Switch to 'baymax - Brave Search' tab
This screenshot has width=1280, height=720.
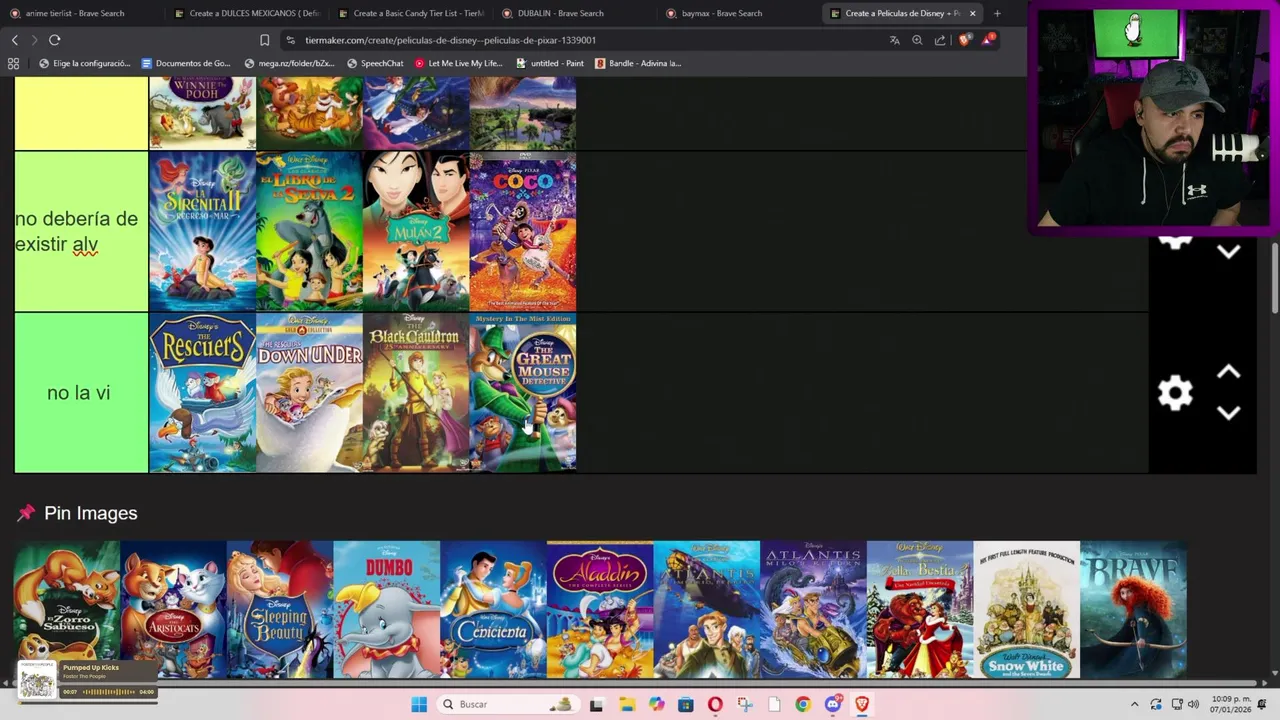[738, 13]
